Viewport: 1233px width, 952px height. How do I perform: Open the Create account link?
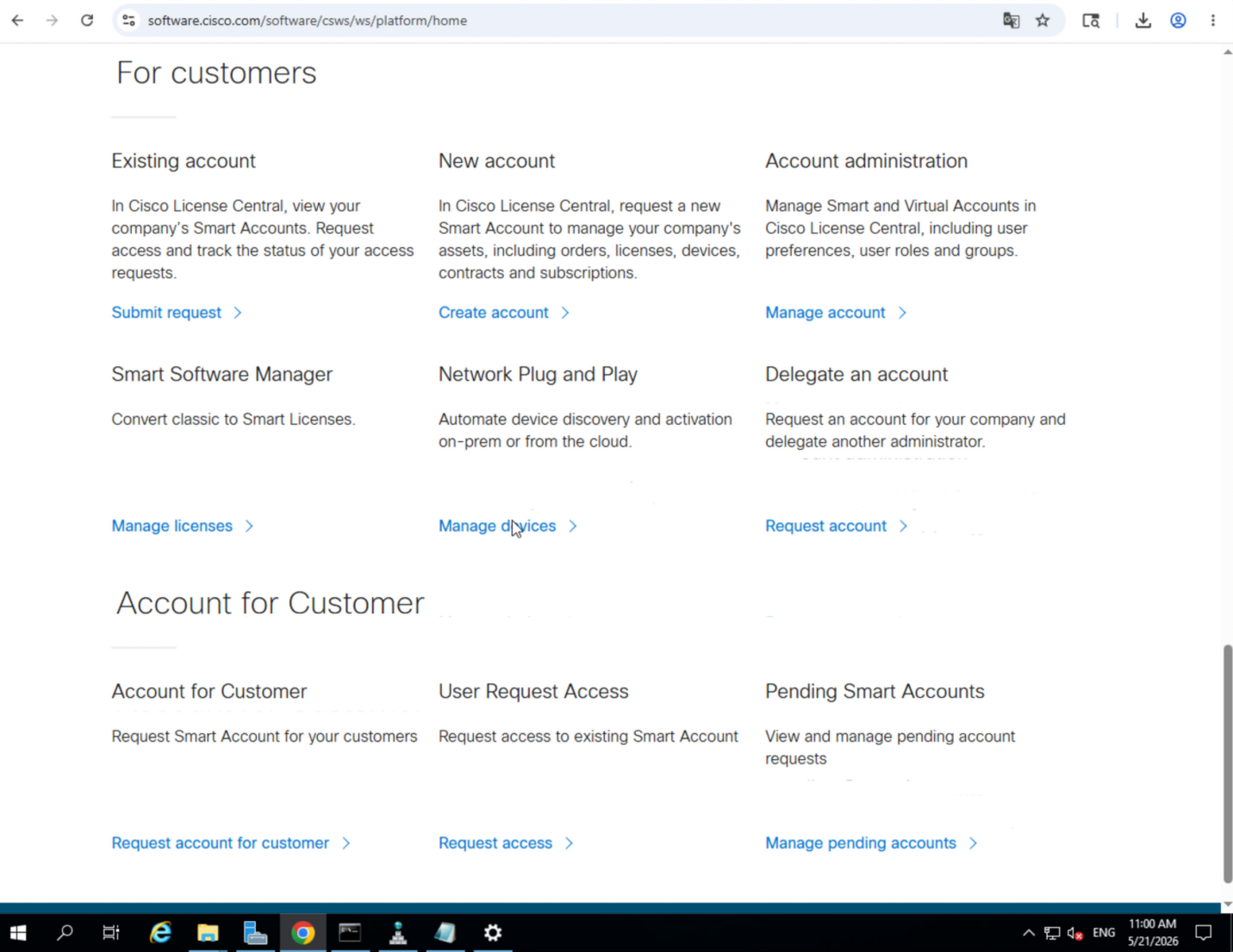pyautogui.click(x=494, y=313)
